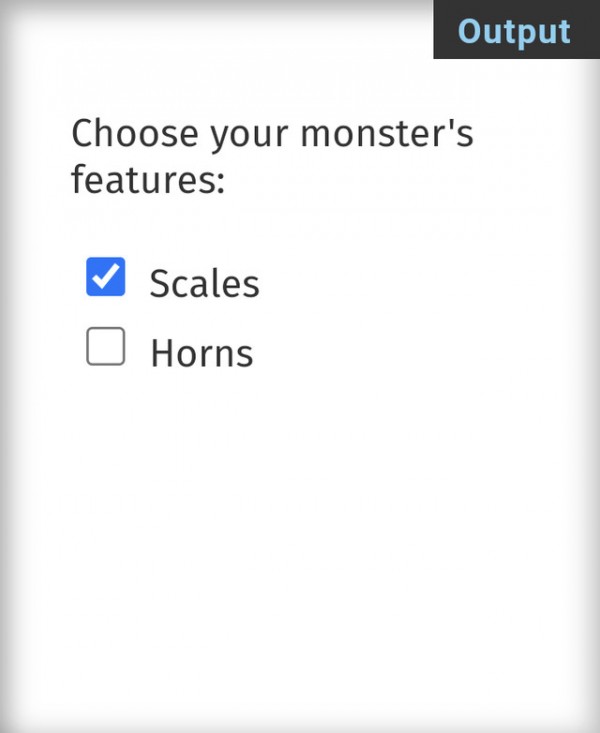Click the Horns label text
The height and width of the screenshot is (733, 600).
pos(201,353)
